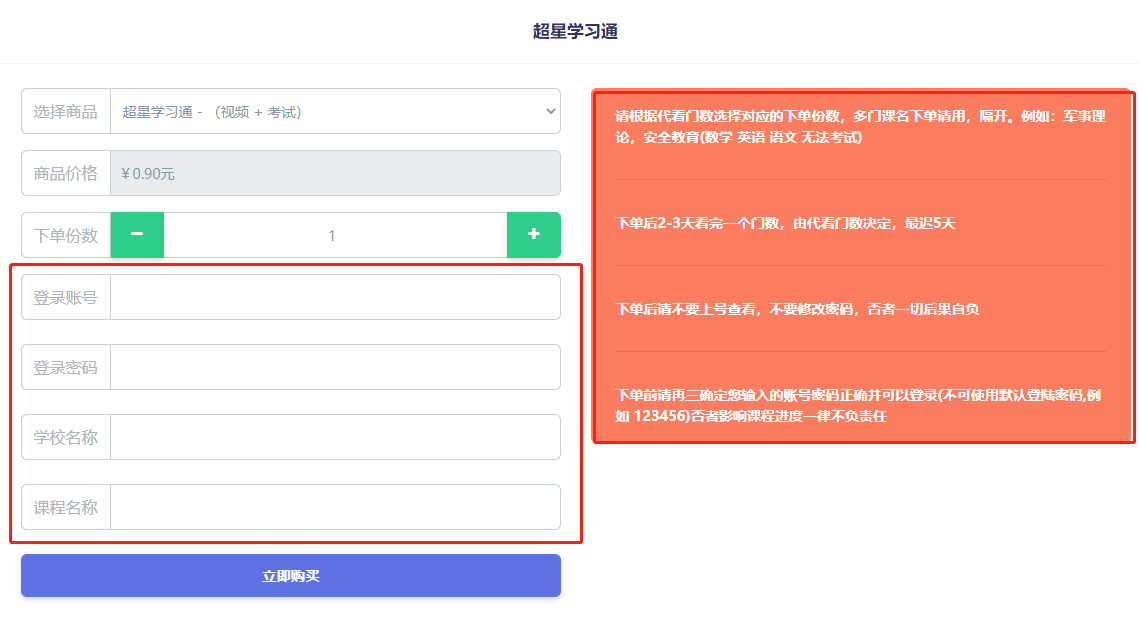Viewport: 1139px width, 625px height.
Task: Click the ¥0.90元 price field
Action: [x=335, y=173]
